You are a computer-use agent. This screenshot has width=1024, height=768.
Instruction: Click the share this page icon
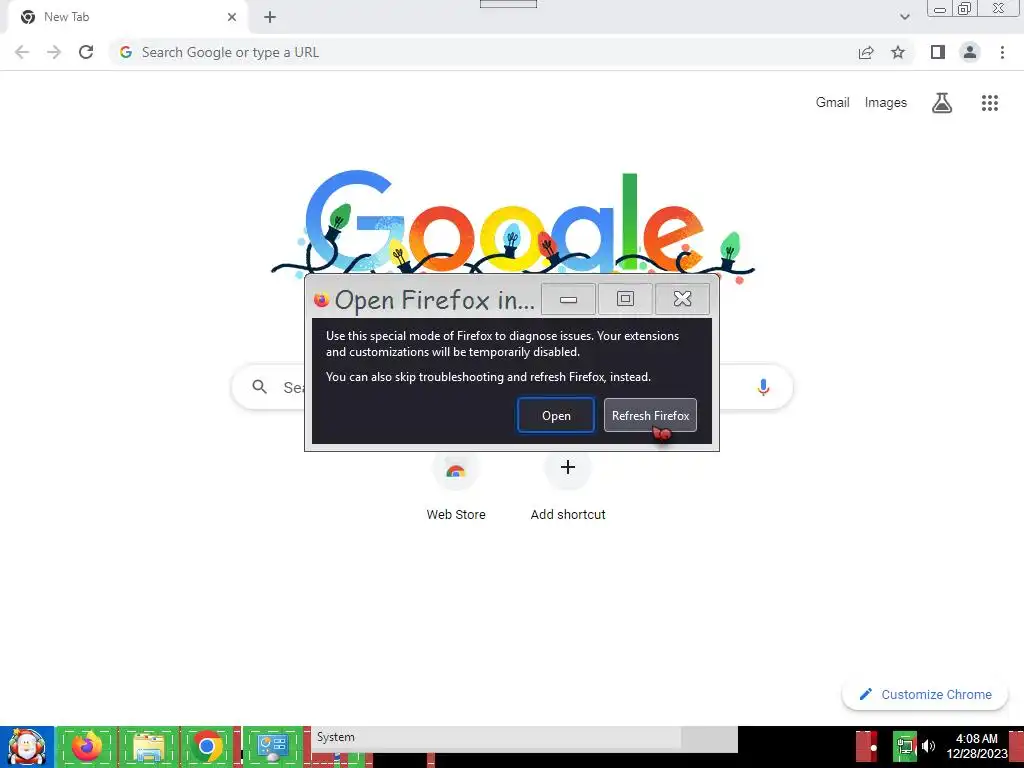[866, 52]
